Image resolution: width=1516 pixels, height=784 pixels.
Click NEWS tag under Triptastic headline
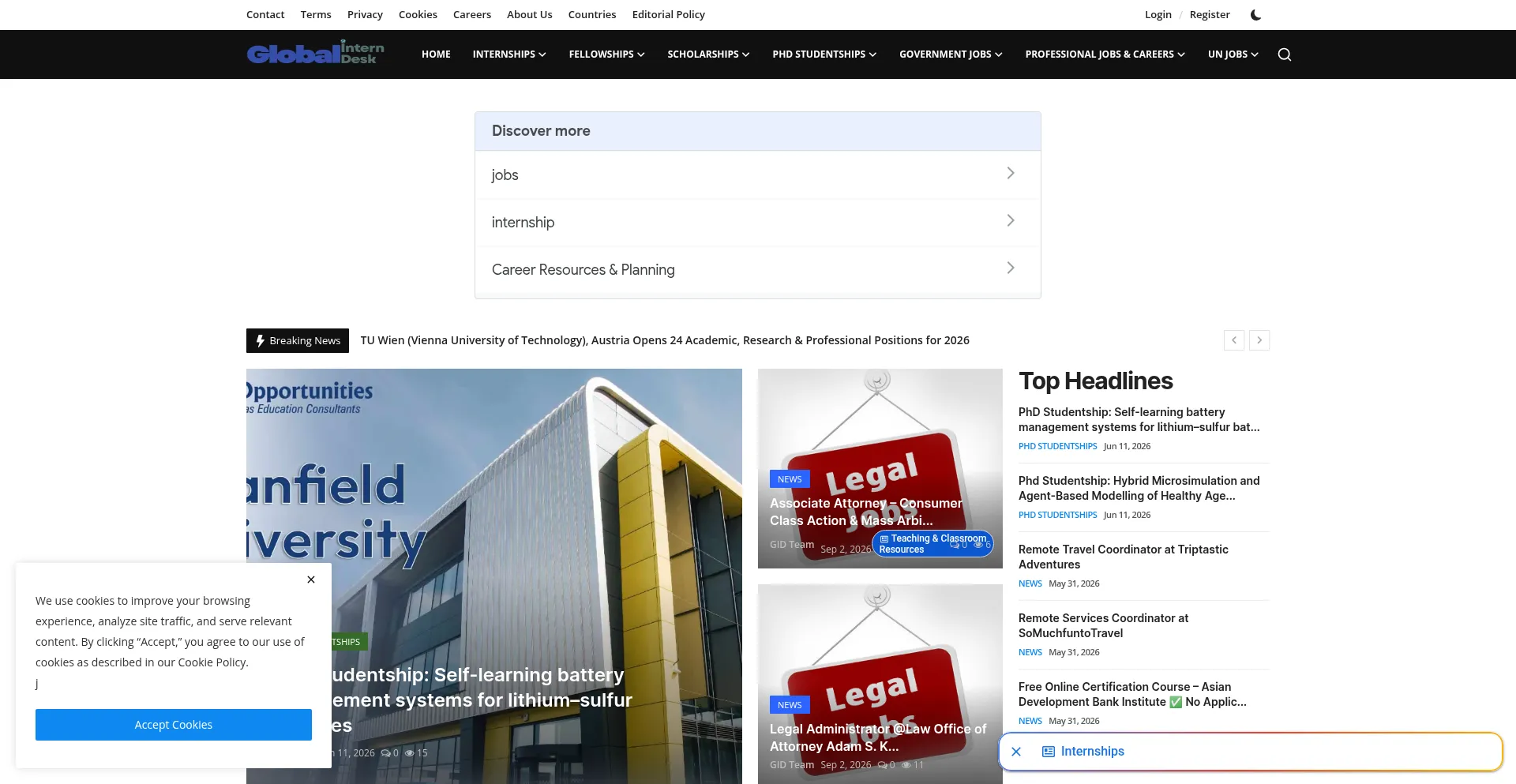1030,583
